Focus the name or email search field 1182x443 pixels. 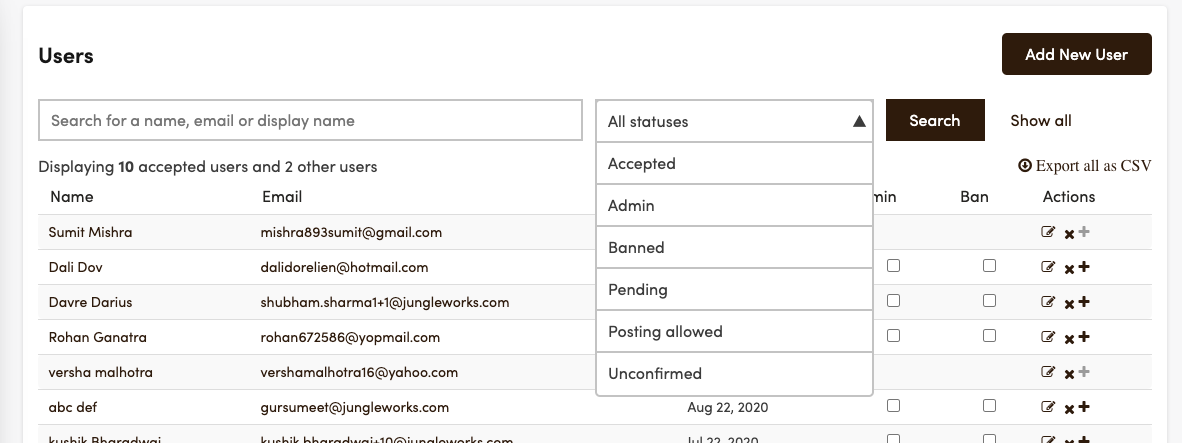pos(311,121)
